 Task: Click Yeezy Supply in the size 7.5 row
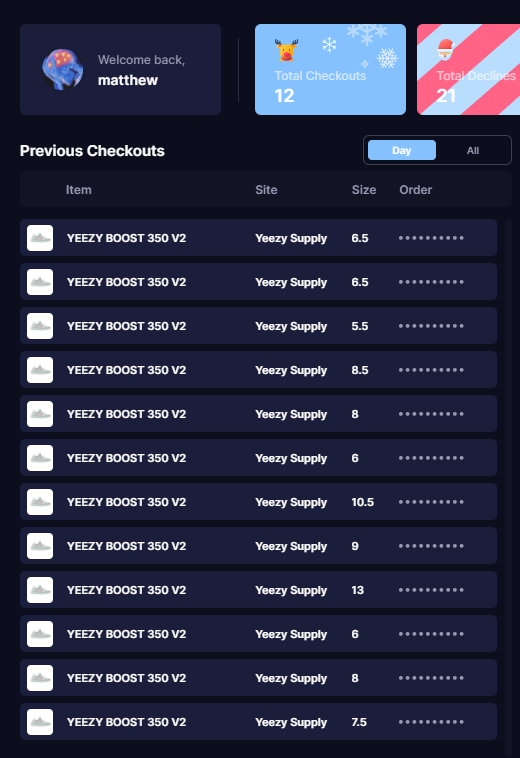point(291,723)
